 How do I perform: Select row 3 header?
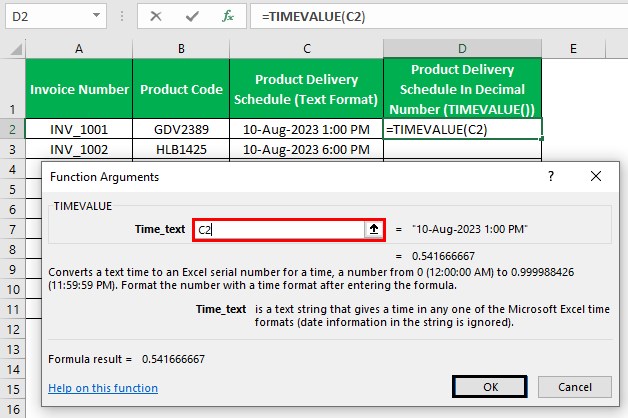(12, 149)
